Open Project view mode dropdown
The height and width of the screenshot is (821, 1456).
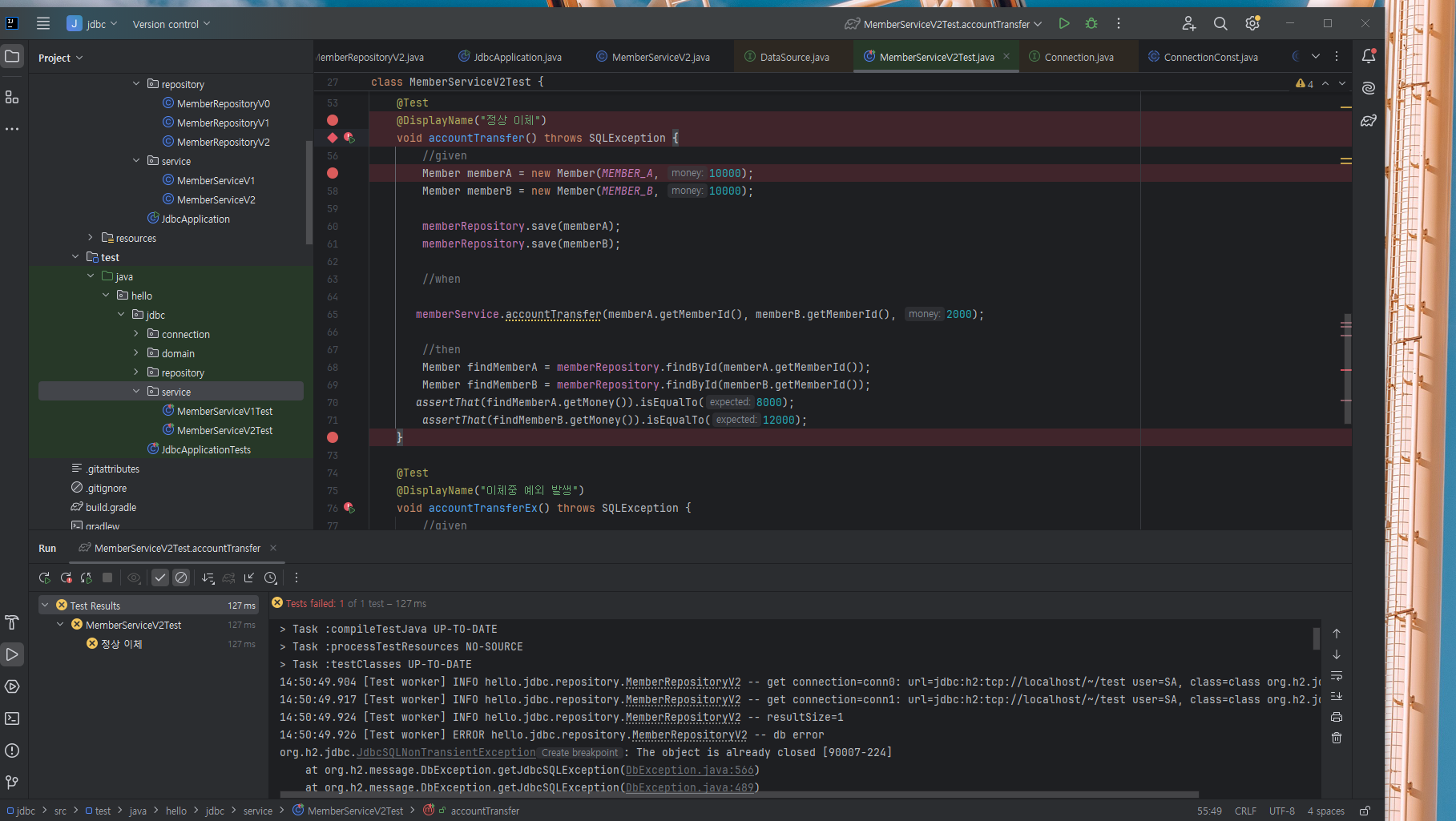click(x=61, y=58)
